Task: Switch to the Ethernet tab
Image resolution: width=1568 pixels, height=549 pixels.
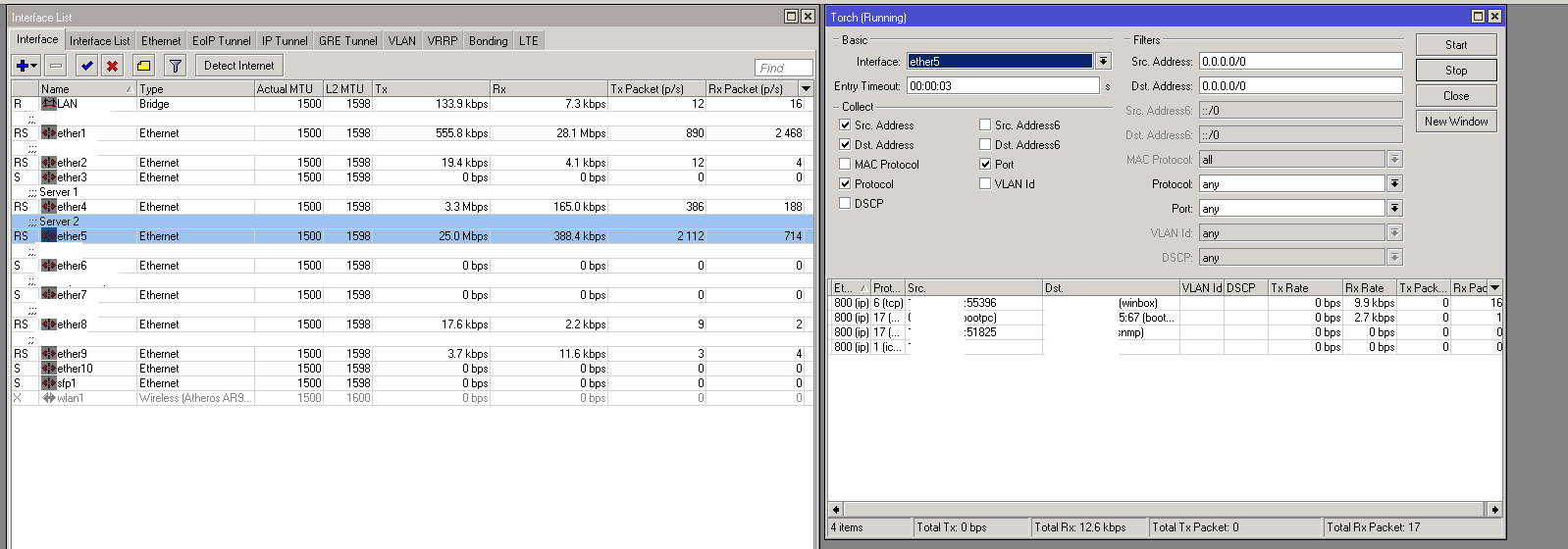Action: coord(161,41)
